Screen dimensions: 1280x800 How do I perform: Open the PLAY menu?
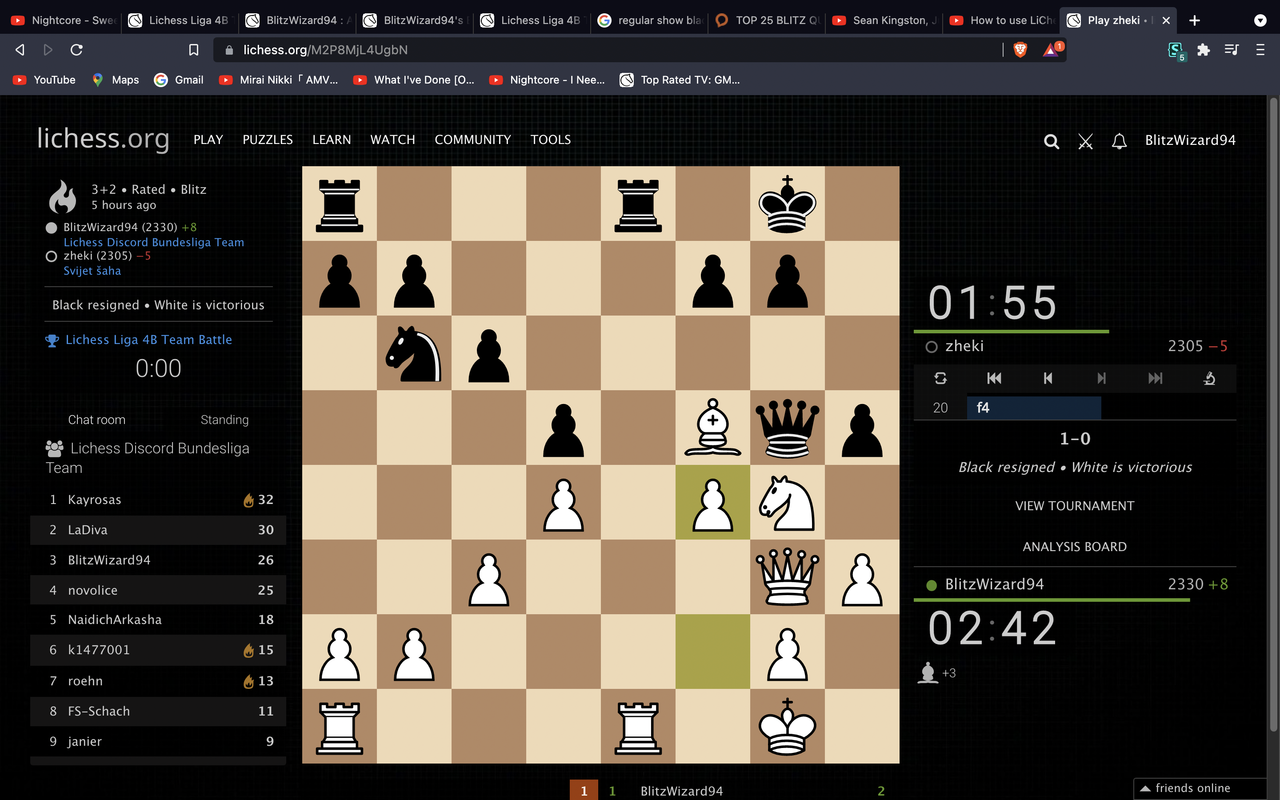pyautogui.click(x=208, y=140)
